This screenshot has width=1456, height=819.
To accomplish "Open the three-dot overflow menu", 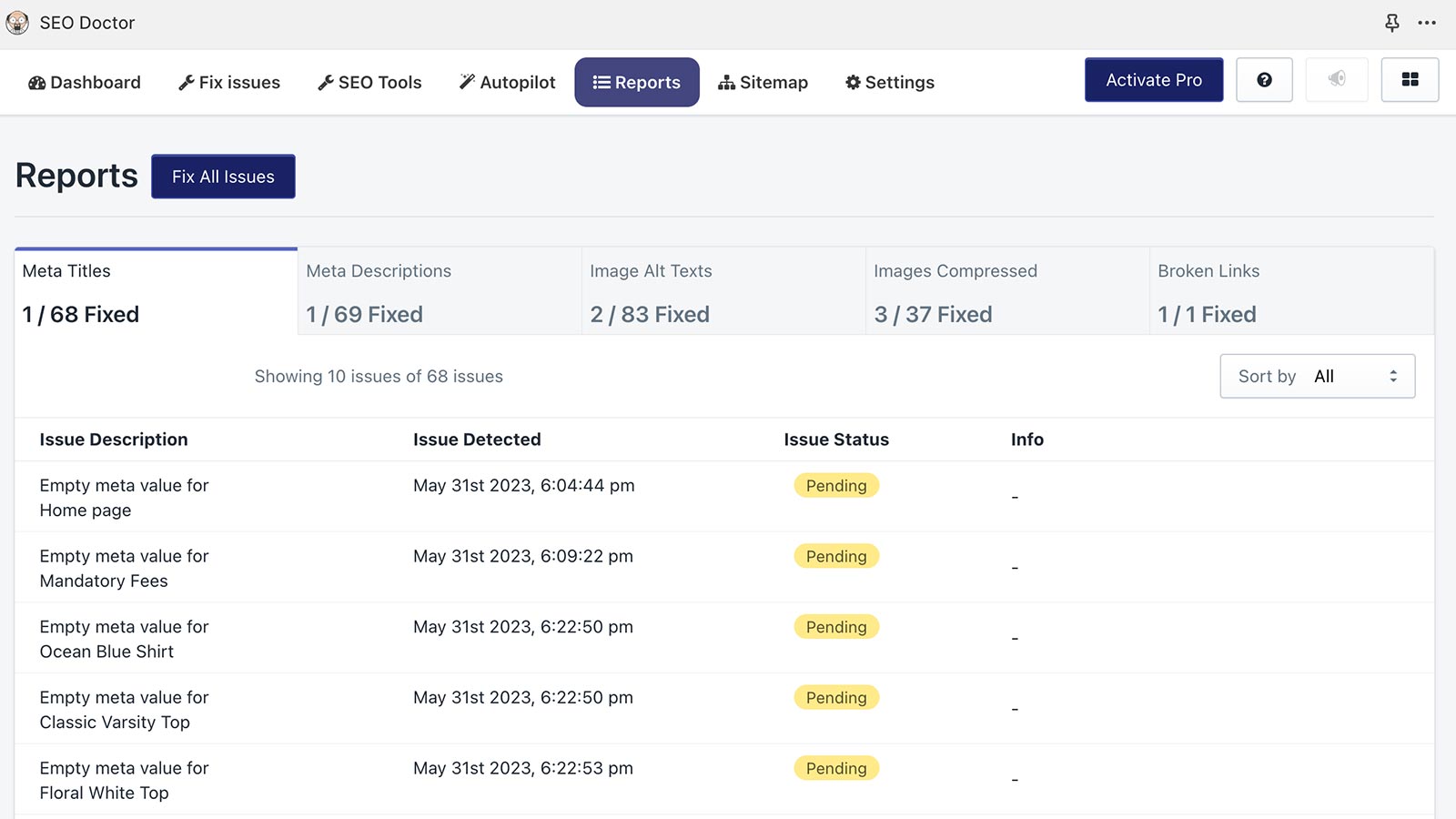I will click(x=1428, y=23).
